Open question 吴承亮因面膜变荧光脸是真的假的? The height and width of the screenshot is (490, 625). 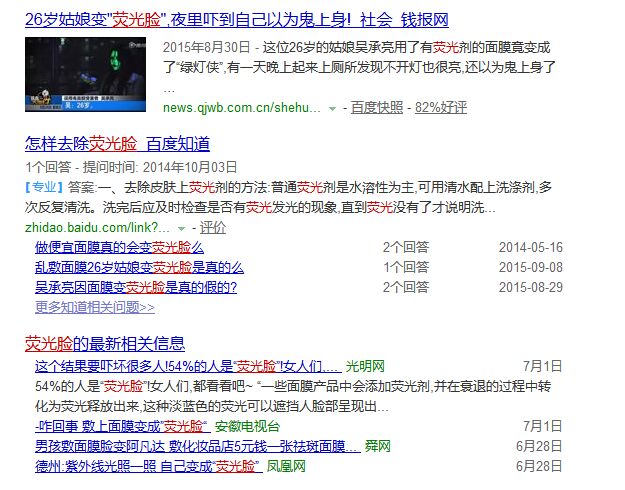pos(136,287)
